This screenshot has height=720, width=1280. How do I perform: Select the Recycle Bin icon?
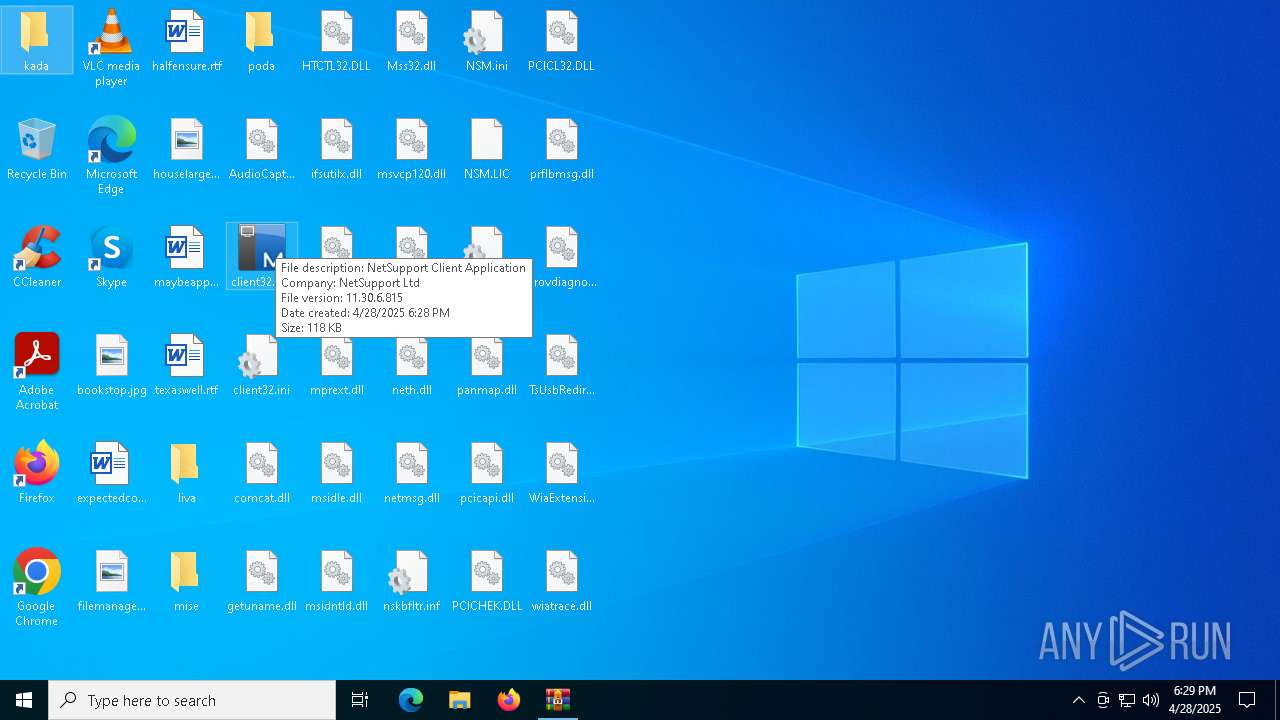(x=36, y=148)
